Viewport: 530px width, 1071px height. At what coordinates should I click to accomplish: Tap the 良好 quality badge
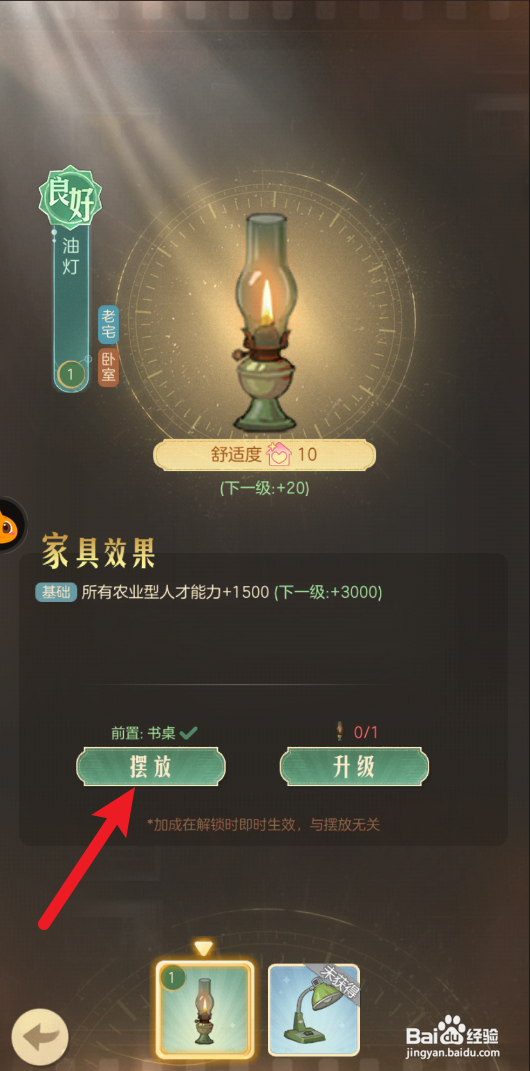pyautogui.click(x=70, y=195)
